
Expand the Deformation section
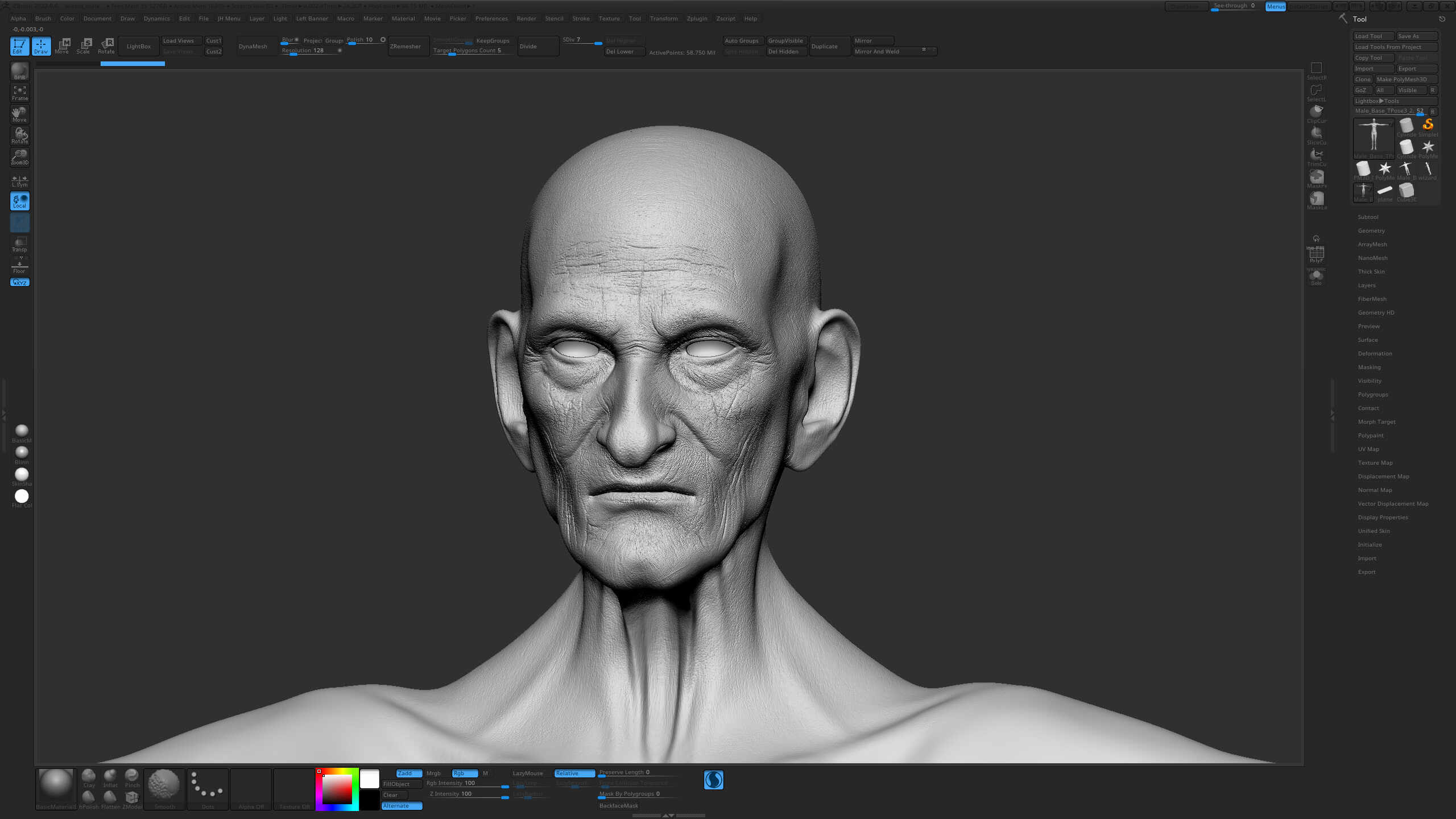tap(1375, 353)
